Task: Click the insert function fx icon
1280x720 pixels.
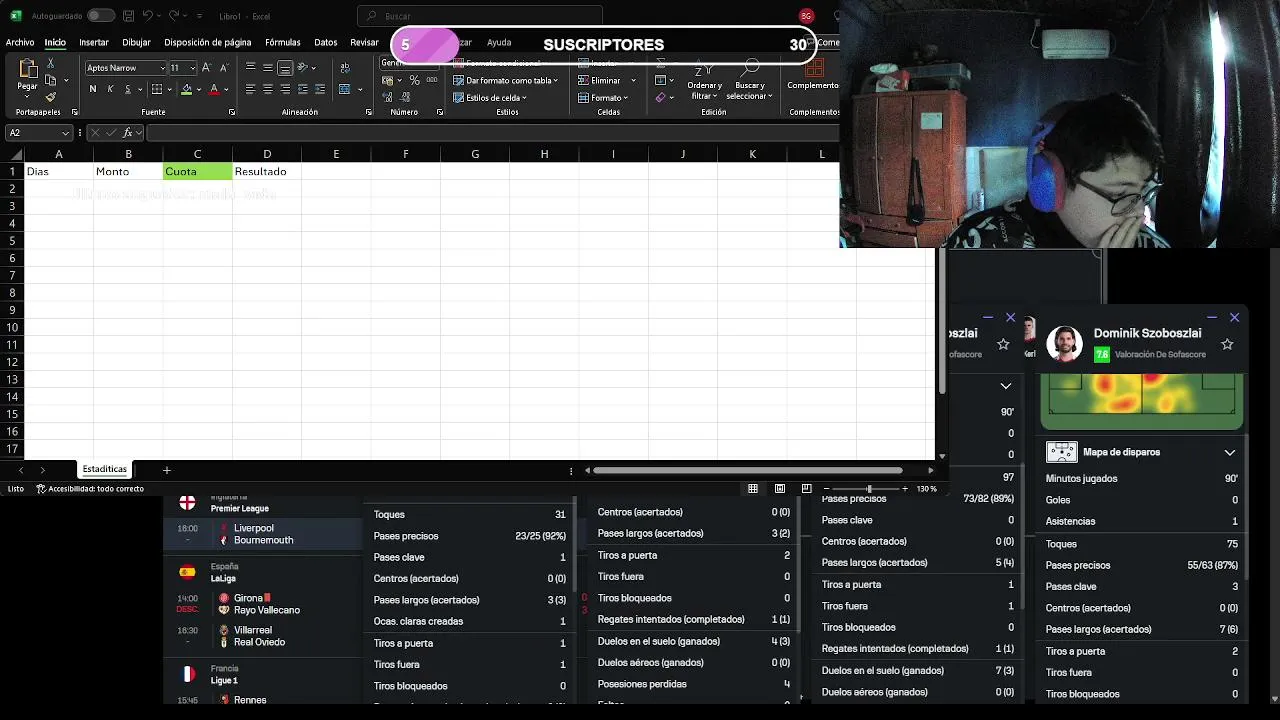Action: tap(127, 133)
